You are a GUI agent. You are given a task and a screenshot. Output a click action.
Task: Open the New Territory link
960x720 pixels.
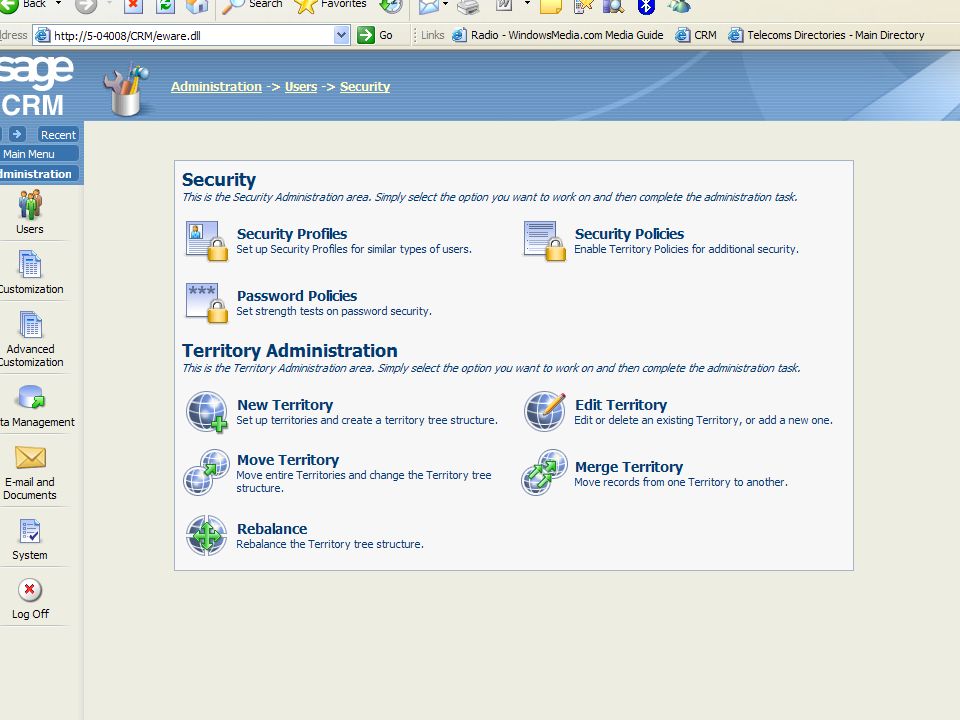pos(285,405)
